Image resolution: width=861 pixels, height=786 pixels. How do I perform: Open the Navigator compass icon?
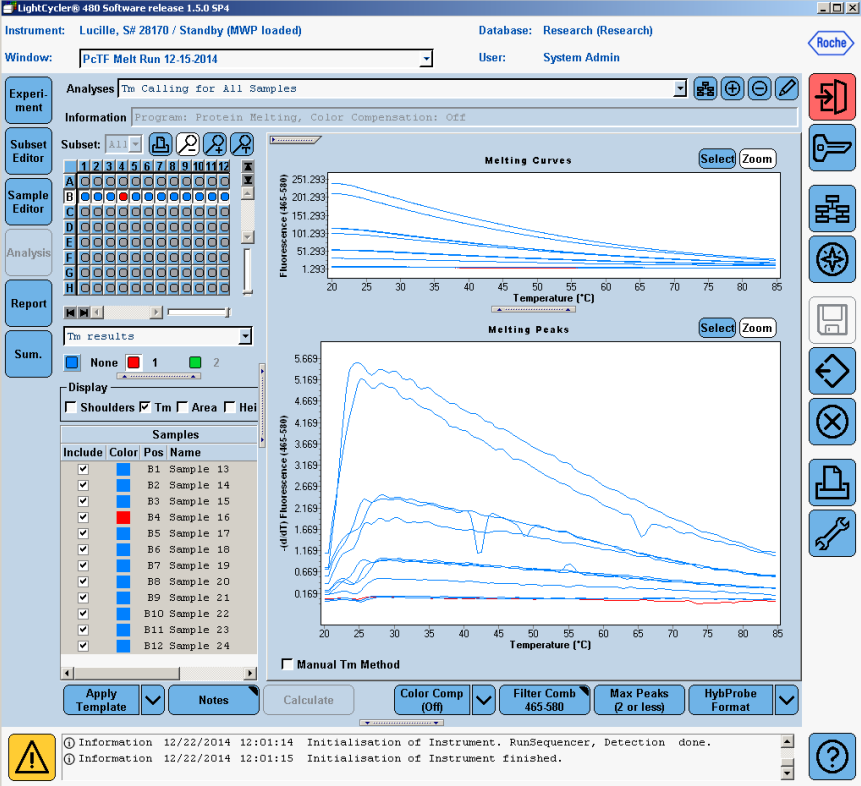(x=832, y=261)
